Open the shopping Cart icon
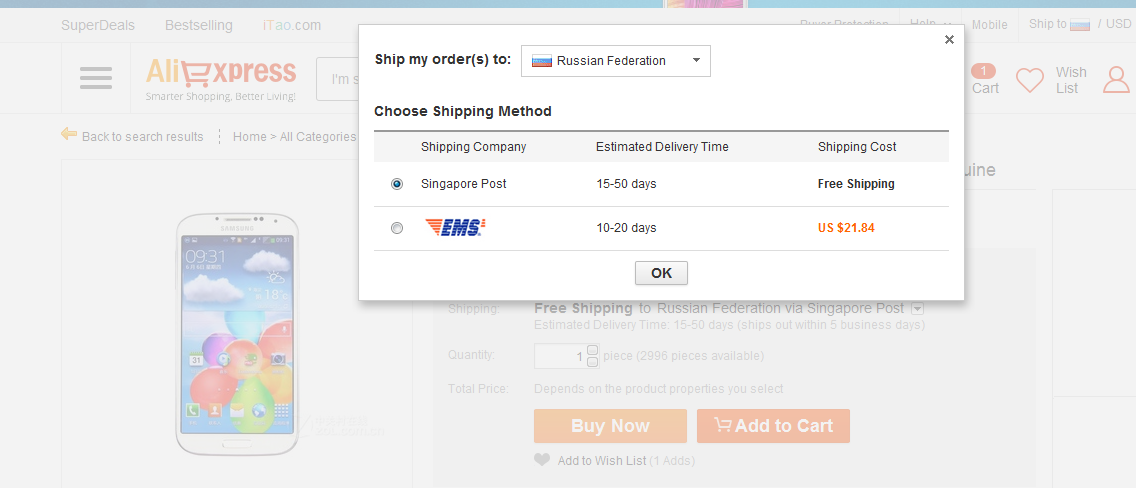 pyautogui.click(x=985, y=80)
